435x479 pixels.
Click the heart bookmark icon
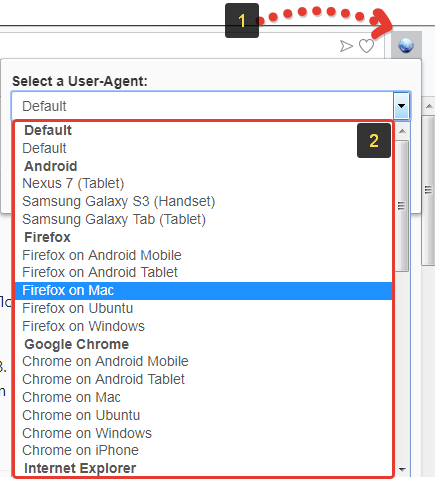click(x=366, y=46)
